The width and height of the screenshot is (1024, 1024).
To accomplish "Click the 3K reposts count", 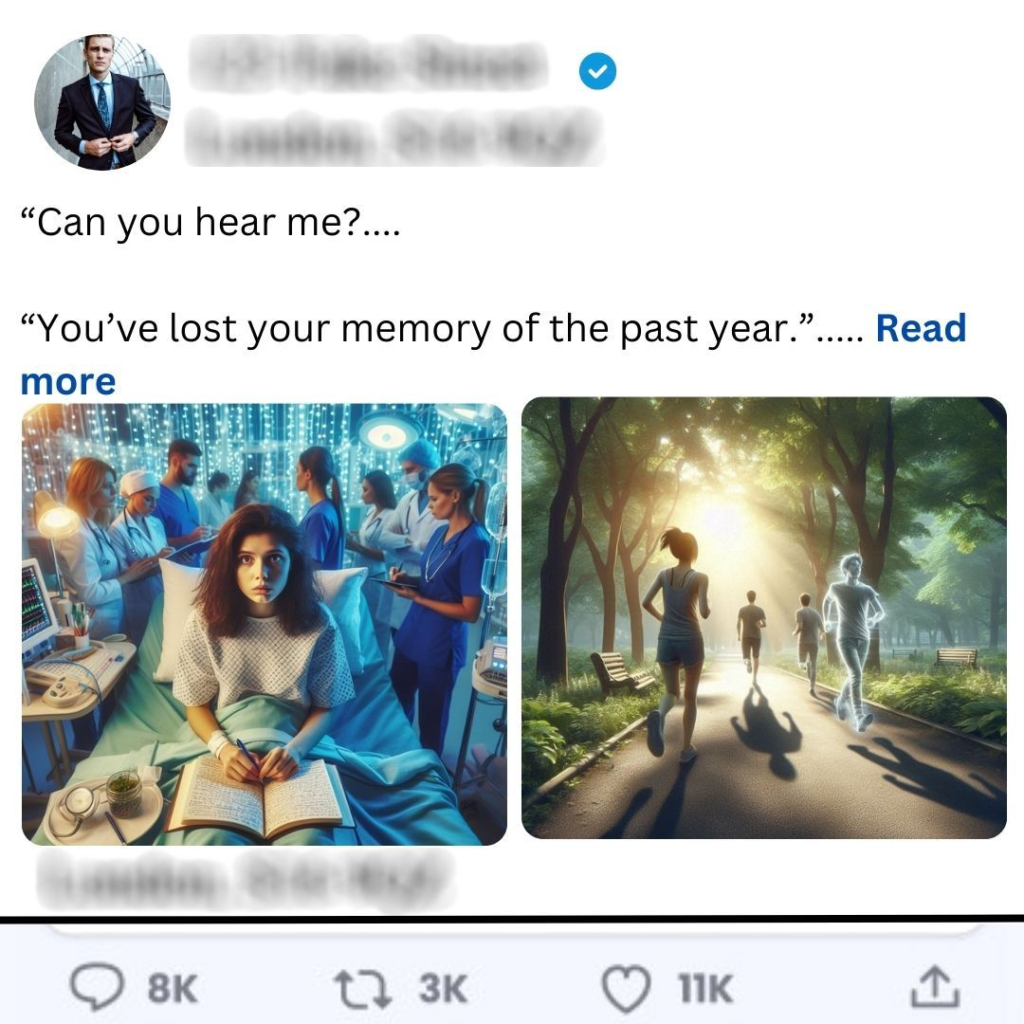I will pos(443,989).
